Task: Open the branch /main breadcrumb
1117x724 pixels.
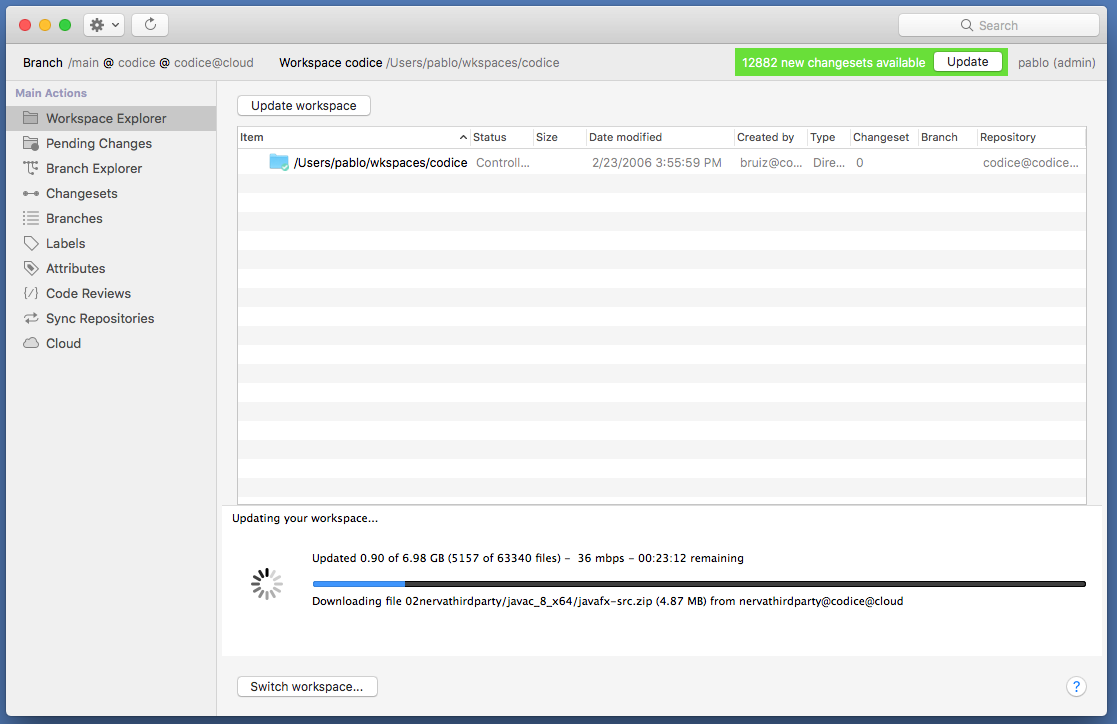Action: (82, 62)
